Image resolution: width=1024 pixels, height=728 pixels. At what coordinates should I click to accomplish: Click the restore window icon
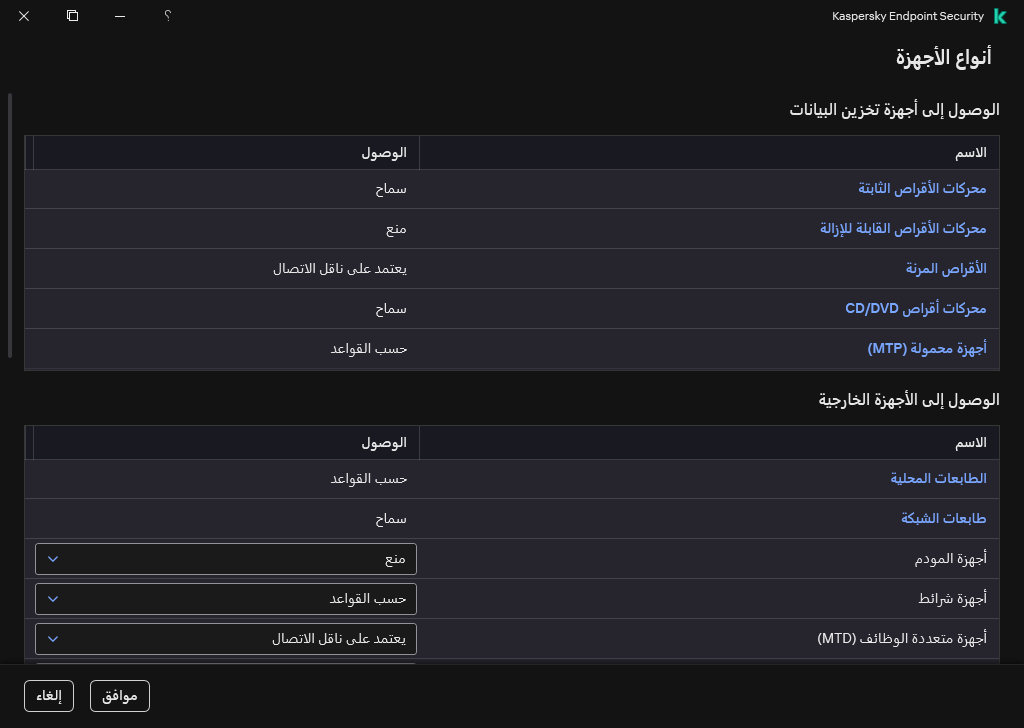pyautogui.click(x=72, y=16)
